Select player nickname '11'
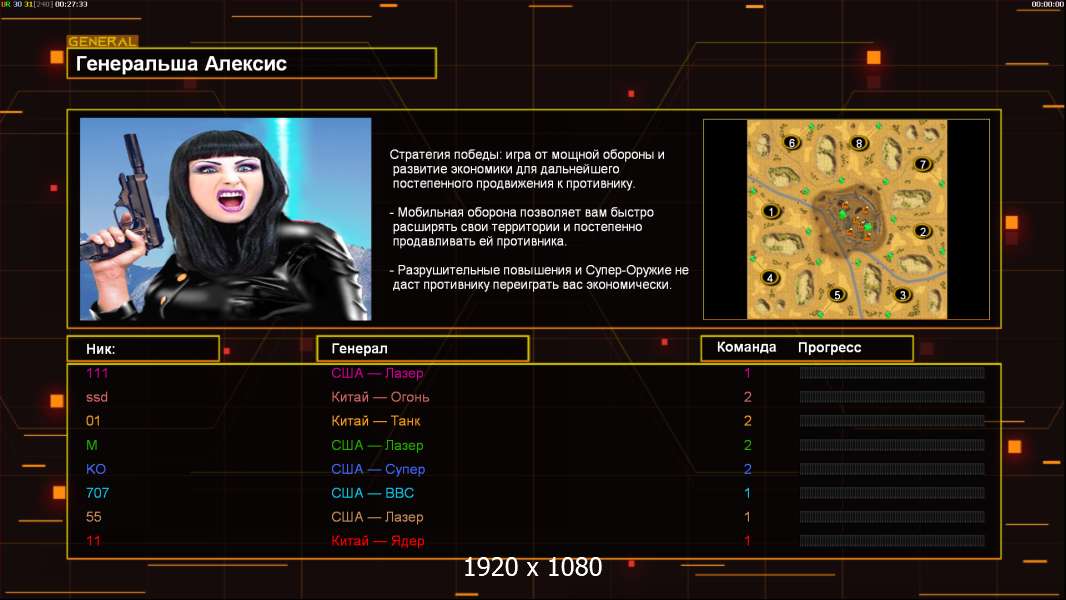Screen dimensions: 1066x600 tap(93, 541)
